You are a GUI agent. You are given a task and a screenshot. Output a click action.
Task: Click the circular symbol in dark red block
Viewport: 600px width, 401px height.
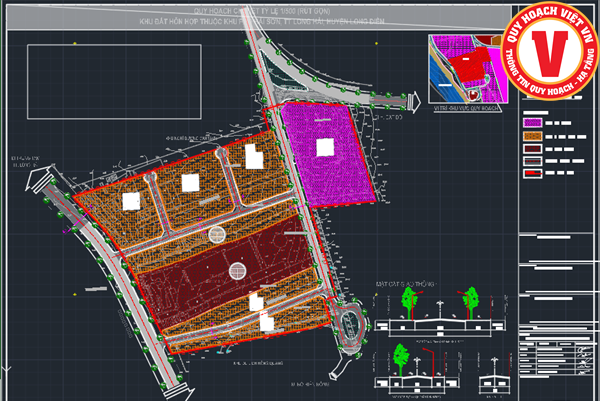click(x=237, y=269)
